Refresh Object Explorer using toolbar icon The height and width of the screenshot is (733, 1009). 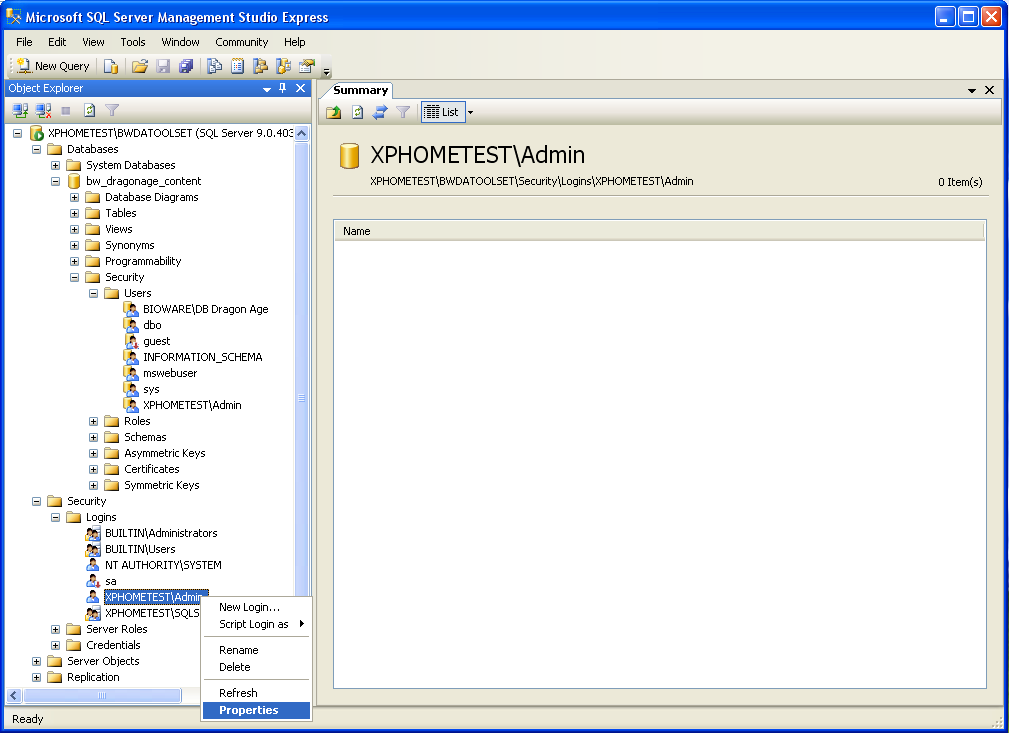pyautogui.click(x=89, y=111)
